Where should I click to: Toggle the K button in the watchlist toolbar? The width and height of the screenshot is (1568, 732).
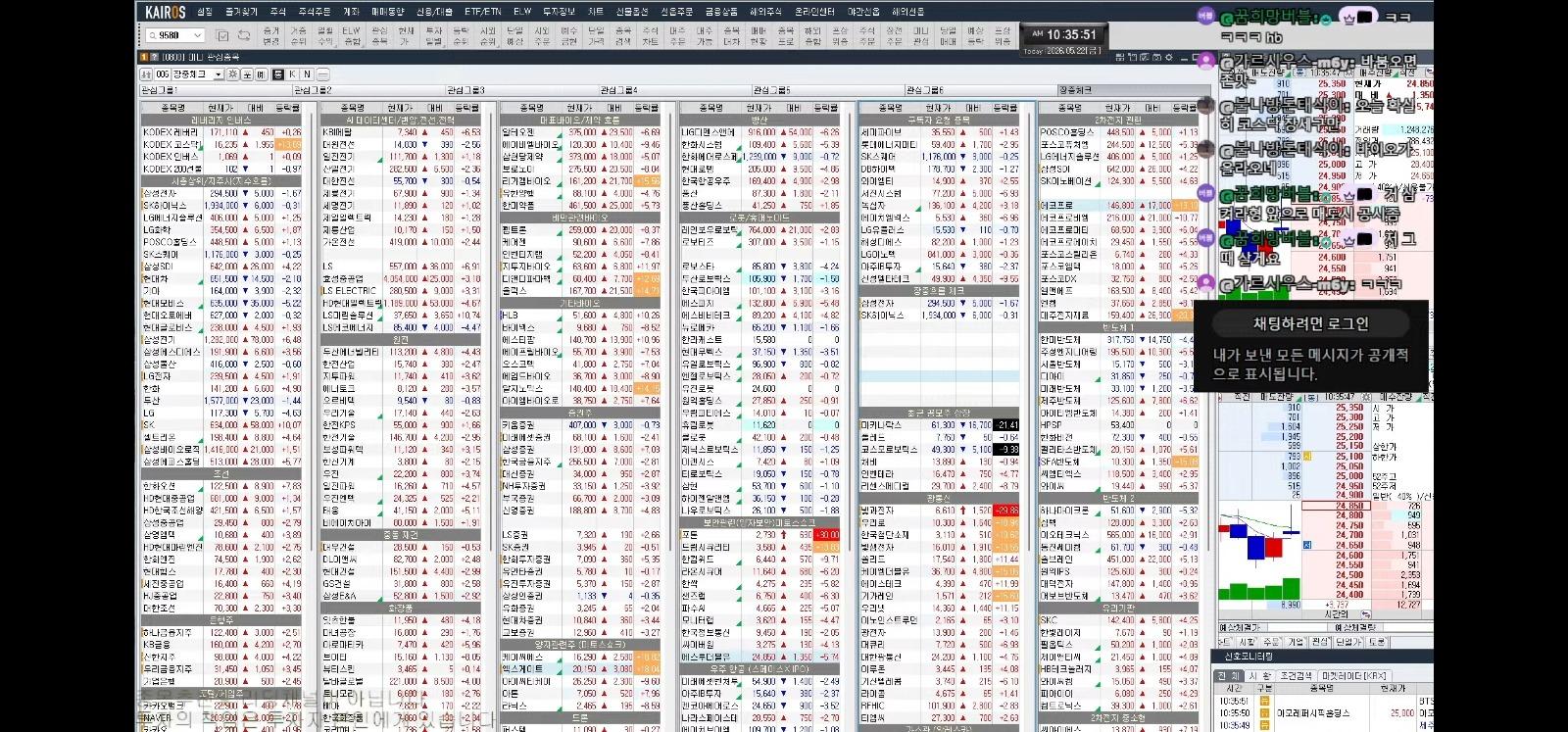click(x=293, y=74)
